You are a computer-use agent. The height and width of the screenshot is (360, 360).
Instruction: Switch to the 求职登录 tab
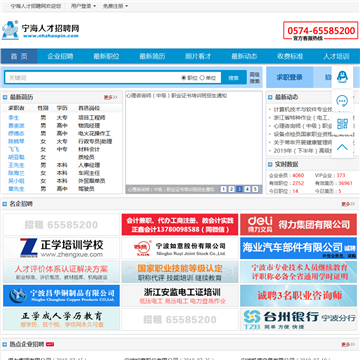pos(290,77)
